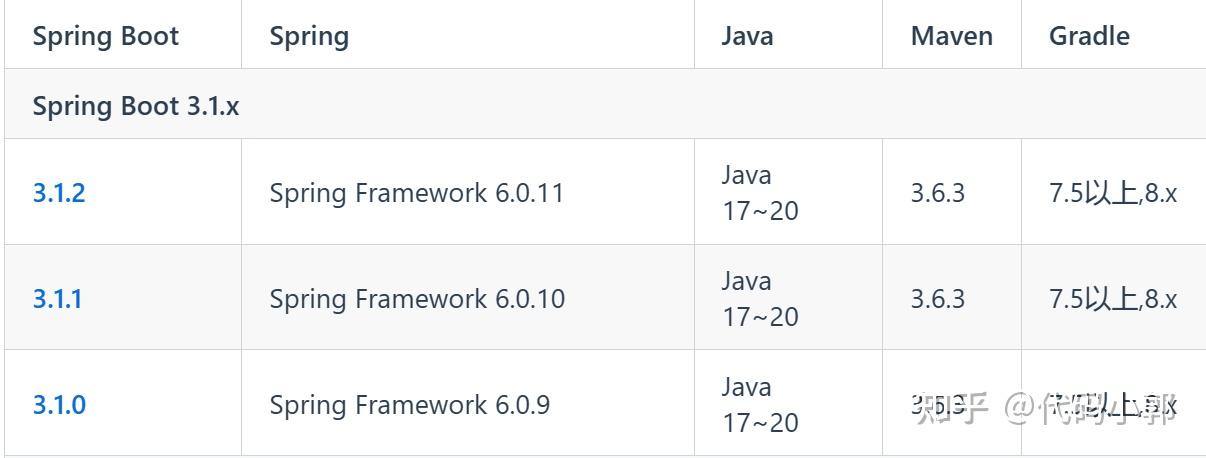Select the Spring Framework 6.0.9 cell
The width and height of the screenshot is (1206, 458).
409,404
